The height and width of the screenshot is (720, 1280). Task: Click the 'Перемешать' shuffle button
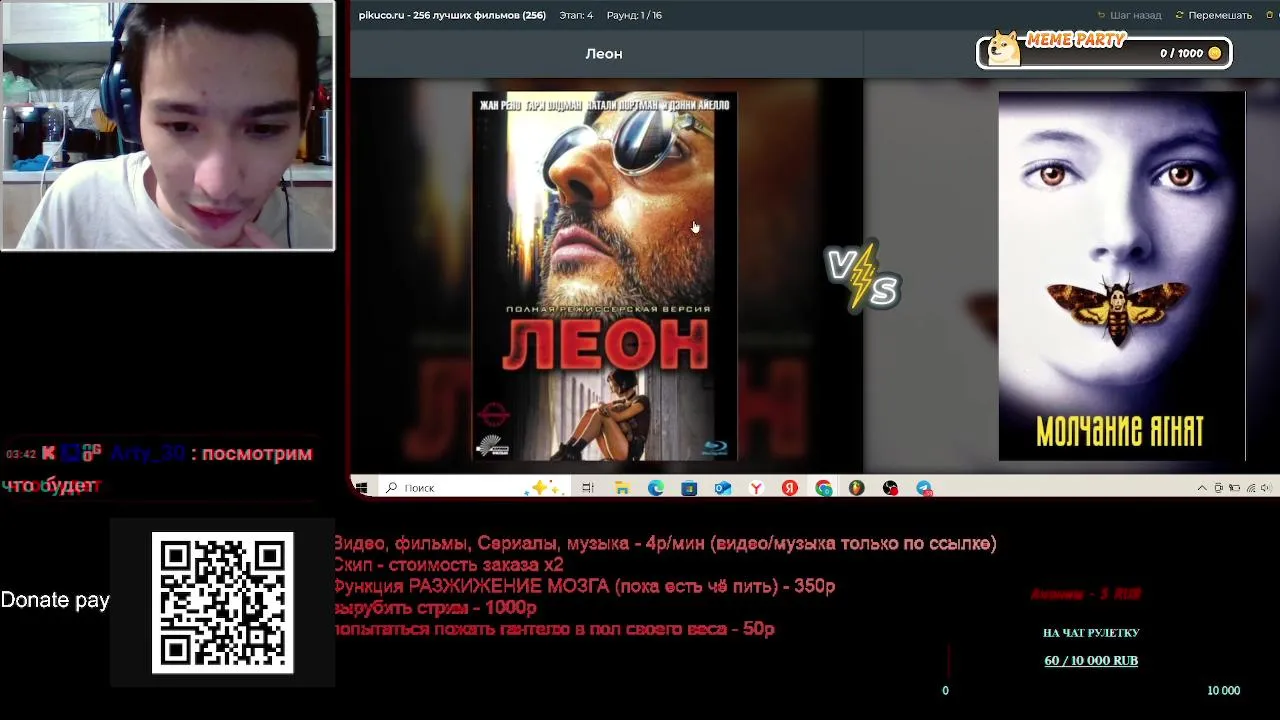1214,15
